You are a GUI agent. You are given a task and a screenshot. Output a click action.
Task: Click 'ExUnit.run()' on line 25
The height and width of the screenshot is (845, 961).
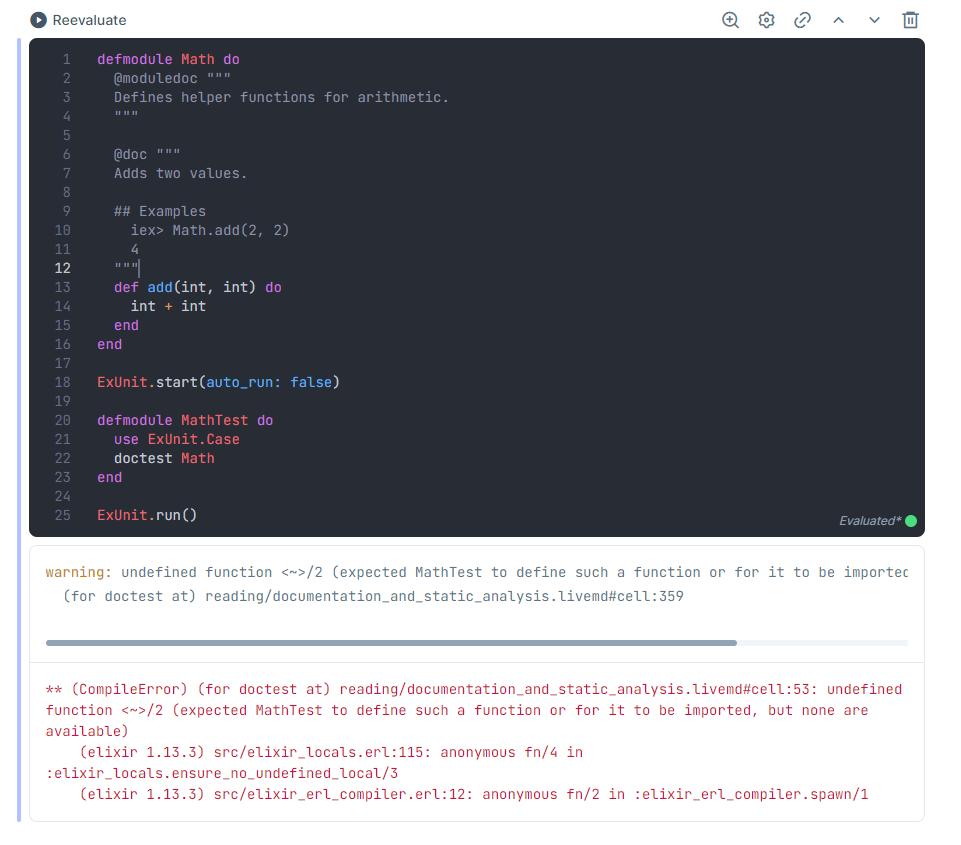pos(147,515)
